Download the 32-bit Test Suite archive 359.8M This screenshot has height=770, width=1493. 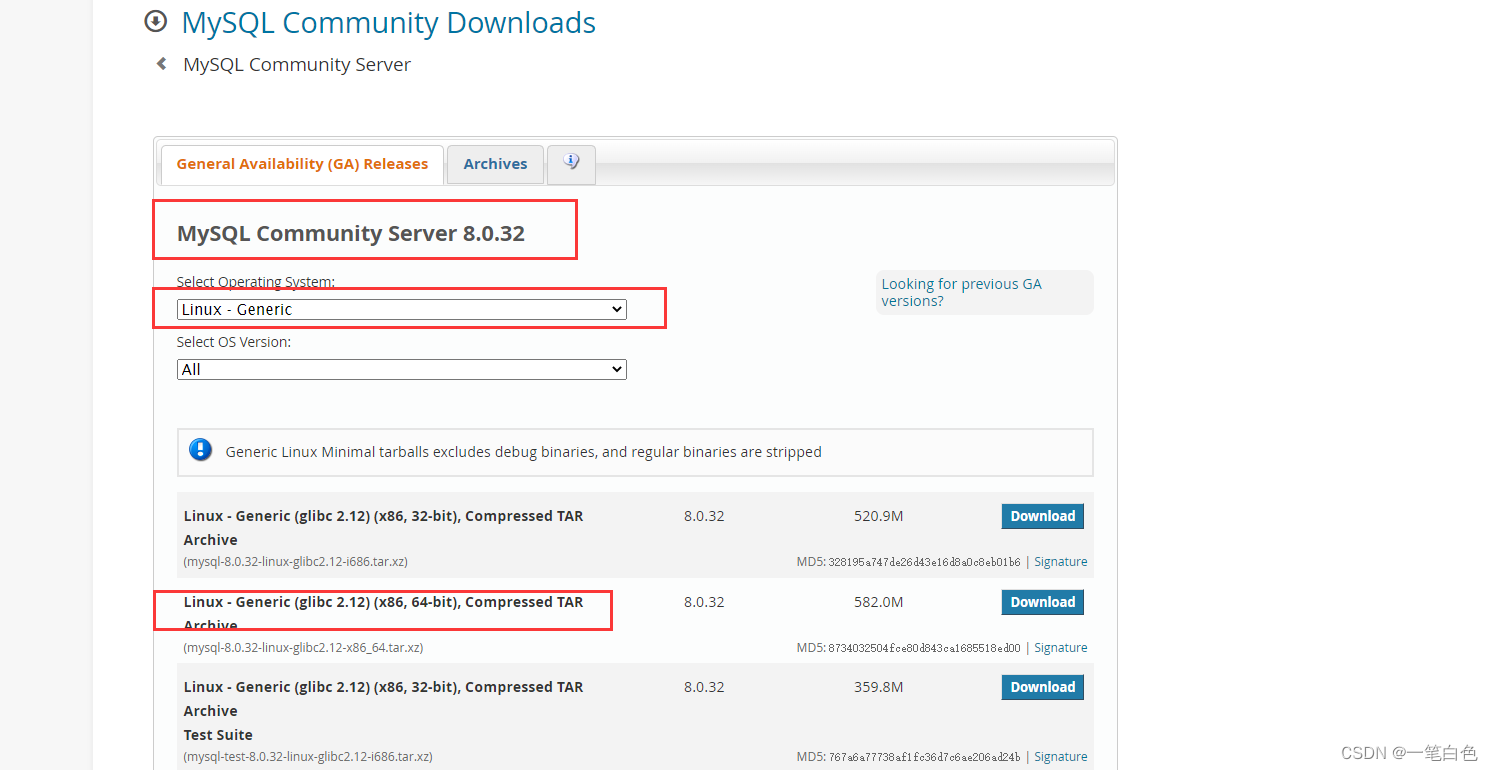click(1042, 687)
